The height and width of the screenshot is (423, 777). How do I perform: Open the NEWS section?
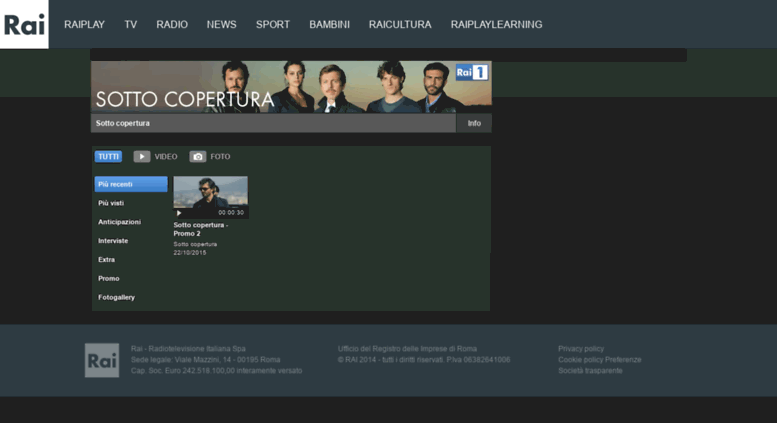point(222,25)
